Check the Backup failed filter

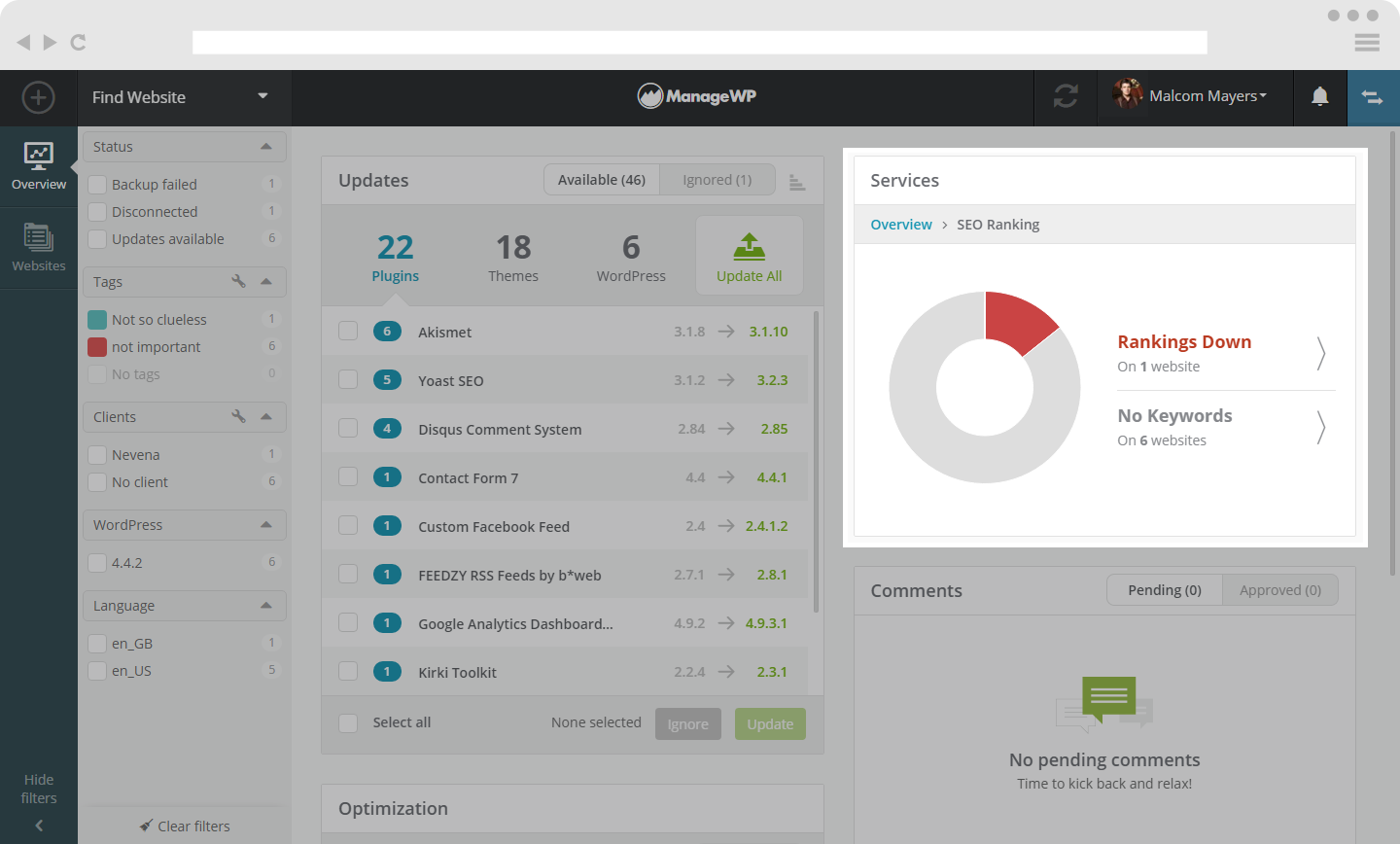click(97, 185)
